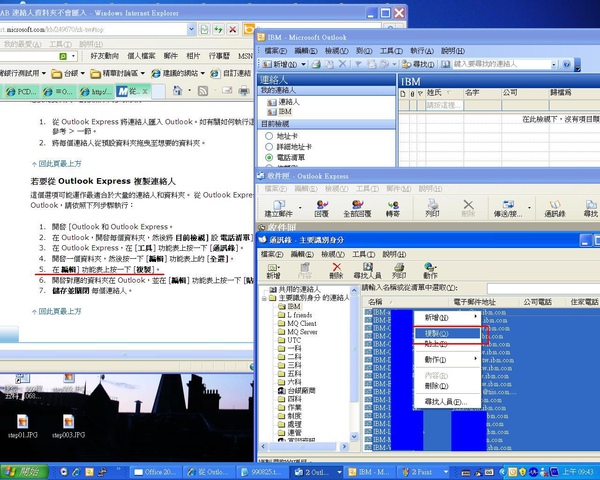Click home icon in Internet Explorer
Screen dimensions: 600x480
[x=178, y=91]
